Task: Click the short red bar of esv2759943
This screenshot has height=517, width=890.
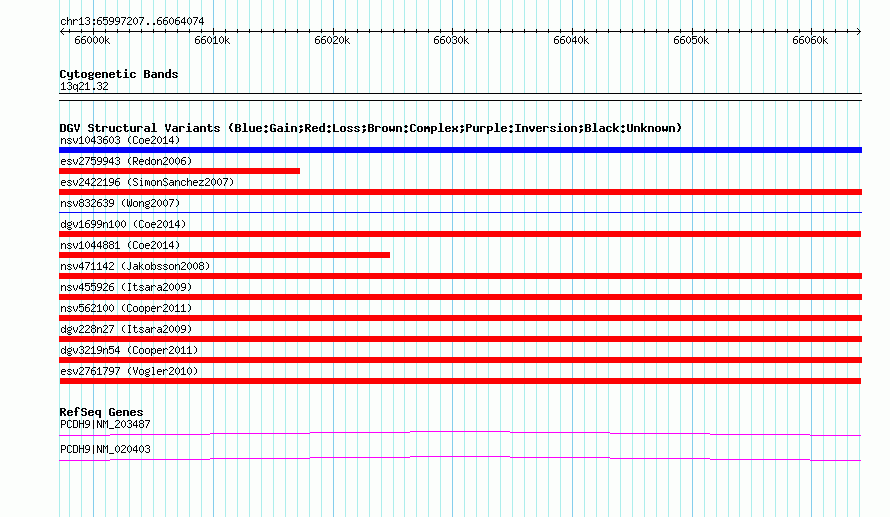Action: 179,171
